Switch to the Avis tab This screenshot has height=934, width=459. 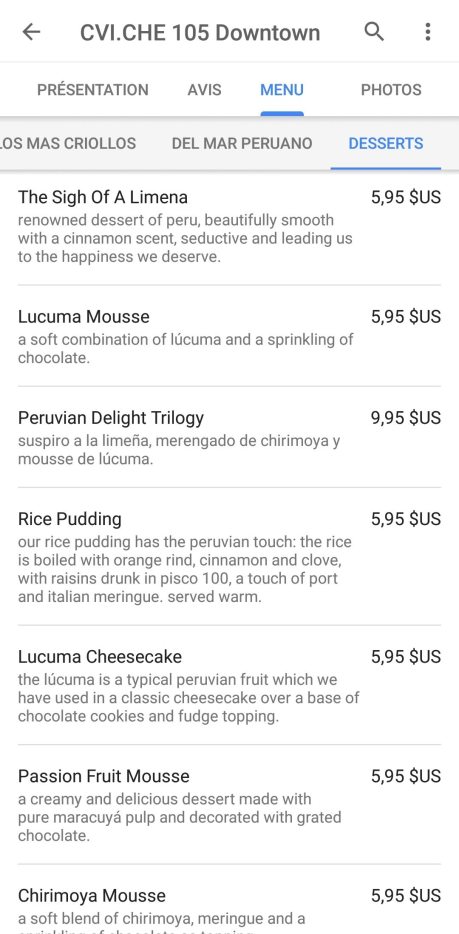point(204,90)
